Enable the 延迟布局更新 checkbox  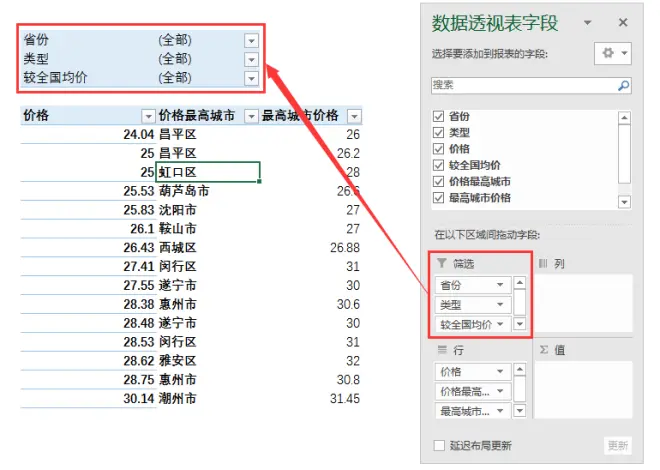[x=439, y=445]
